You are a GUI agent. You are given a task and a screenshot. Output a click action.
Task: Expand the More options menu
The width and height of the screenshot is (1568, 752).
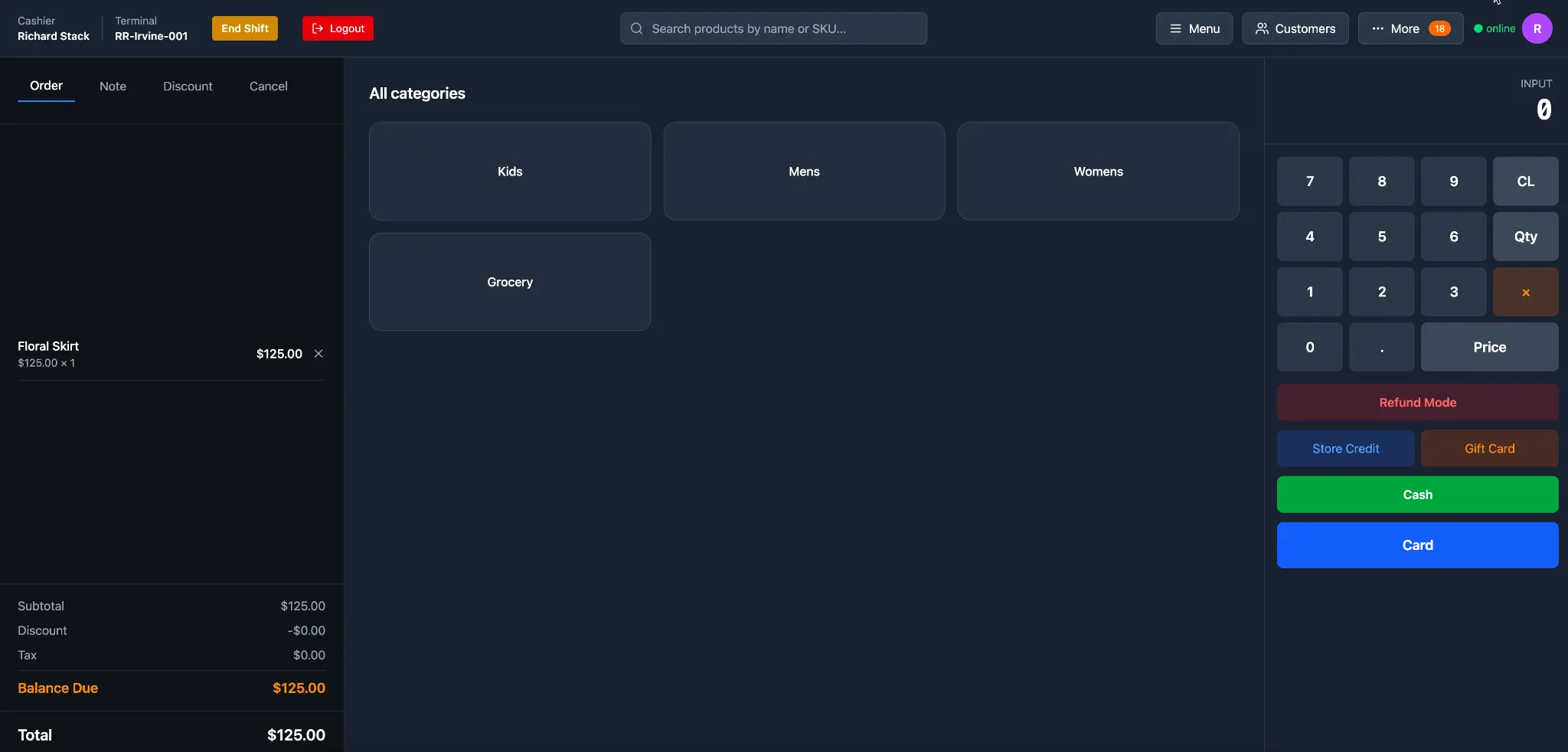1410,28
